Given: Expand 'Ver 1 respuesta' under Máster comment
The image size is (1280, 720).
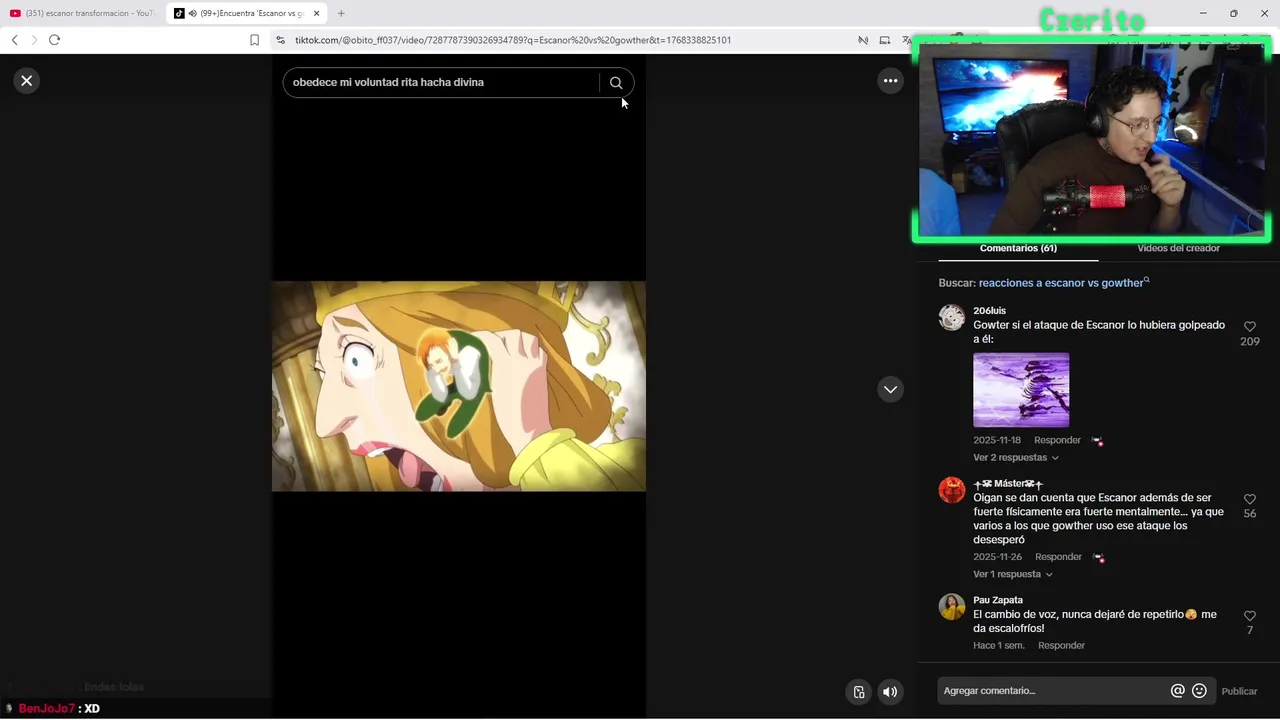Looking at the screenshot, I should tap(1012, 575).
